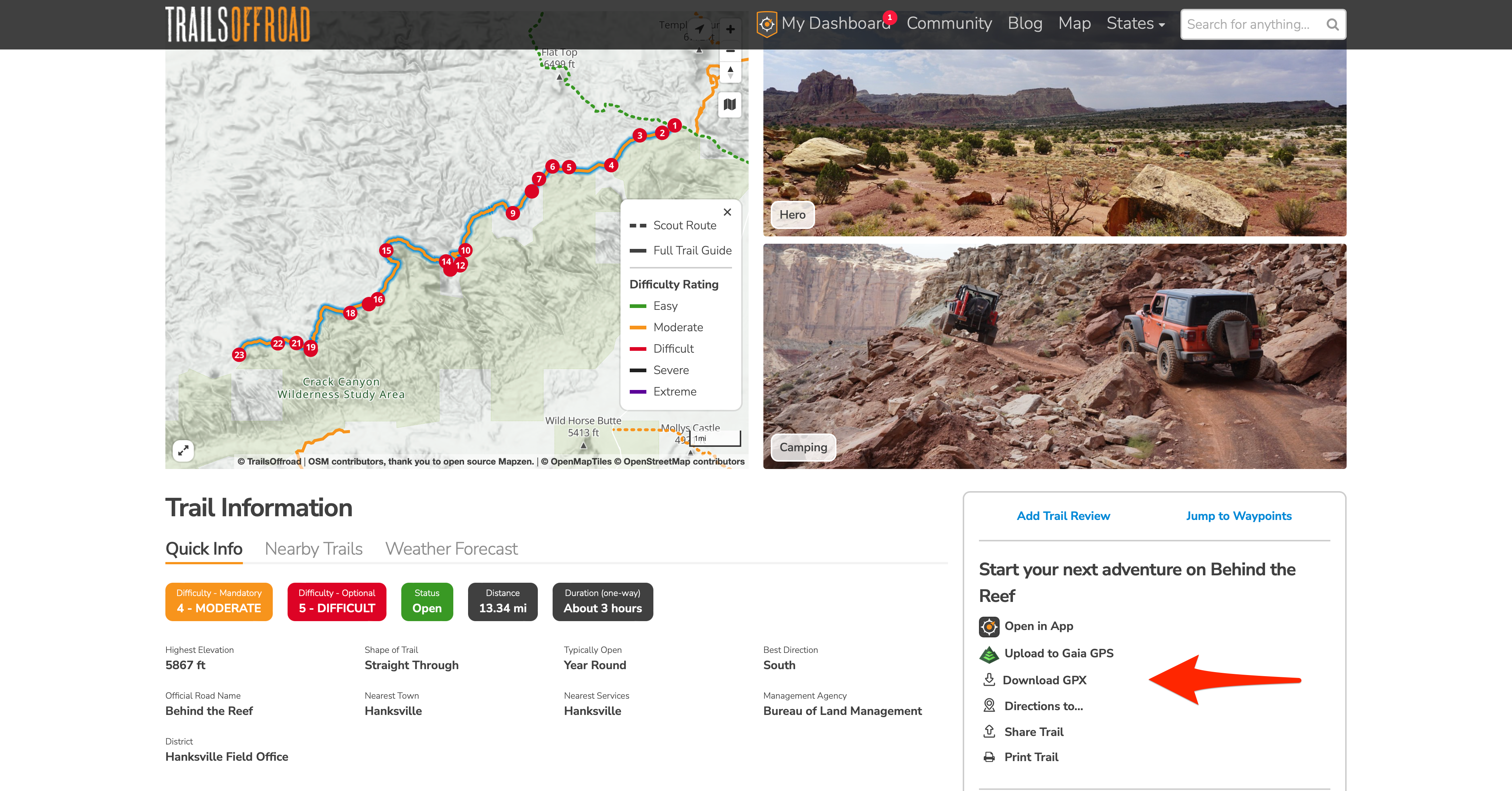The width and height of the screenshot is (1512, 791).
Task: Click the search magnifier icon
Action: click(x=1332, y=25)
